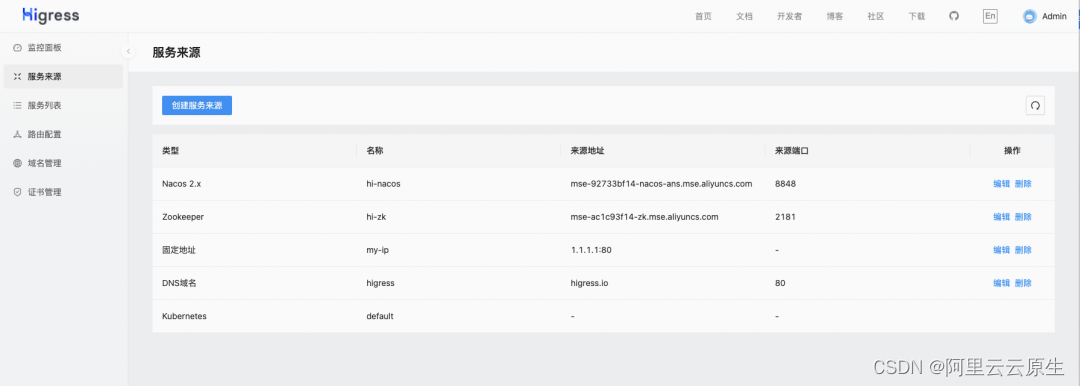
Task: Click the 创建服务来源 button
Action: point(197,105)
